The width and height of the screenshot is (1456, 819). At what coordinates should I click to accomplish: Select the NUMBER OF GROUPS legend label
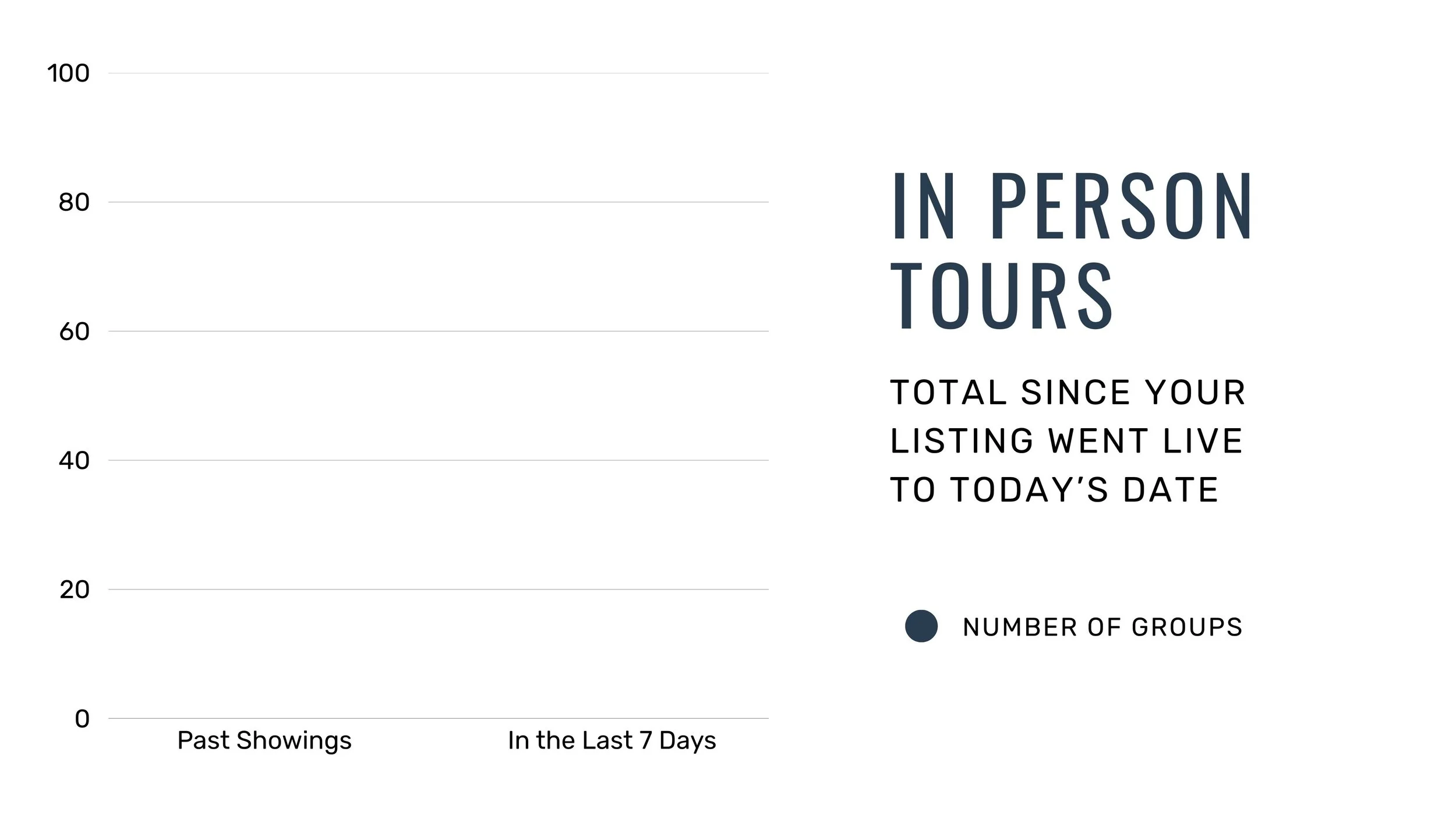point(1103,627)
